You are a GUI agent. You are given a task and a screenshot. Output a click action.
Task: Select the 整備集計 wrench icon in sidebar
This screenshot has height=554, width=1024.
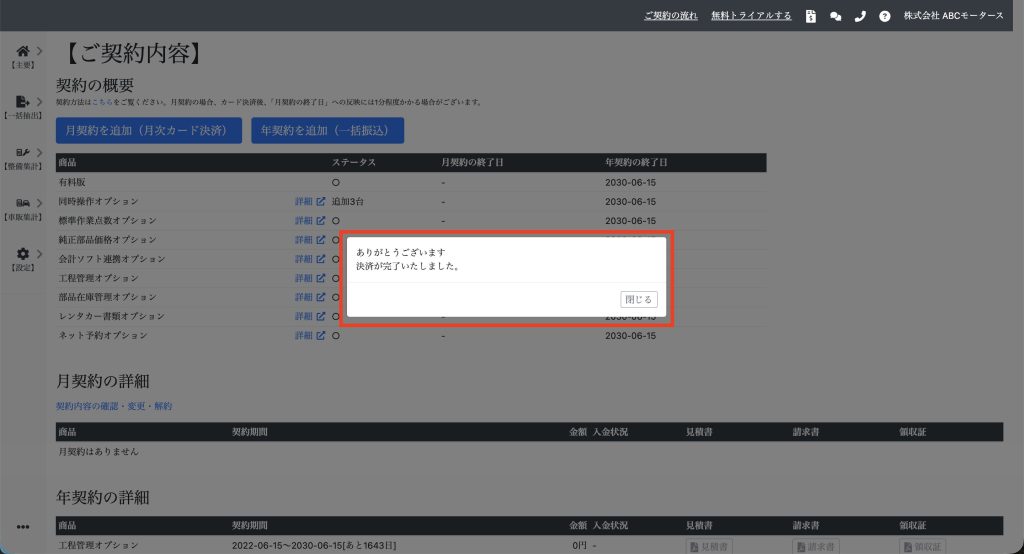coord(23,153)
